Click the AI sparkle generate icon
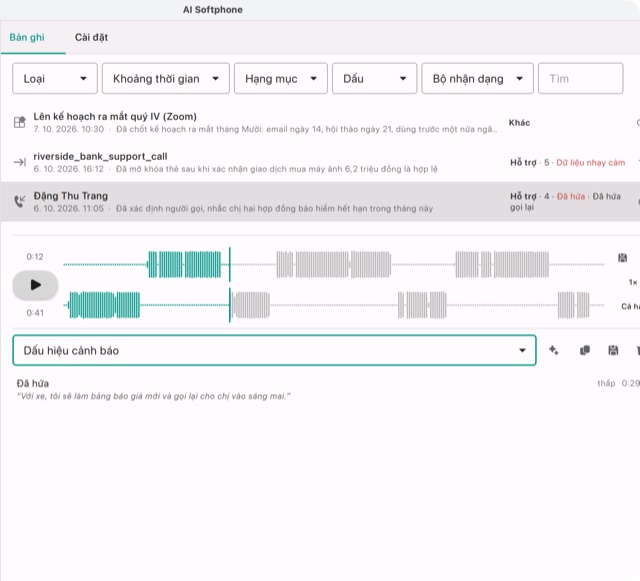The image size is (640, 581). click(x=553, y=350)
